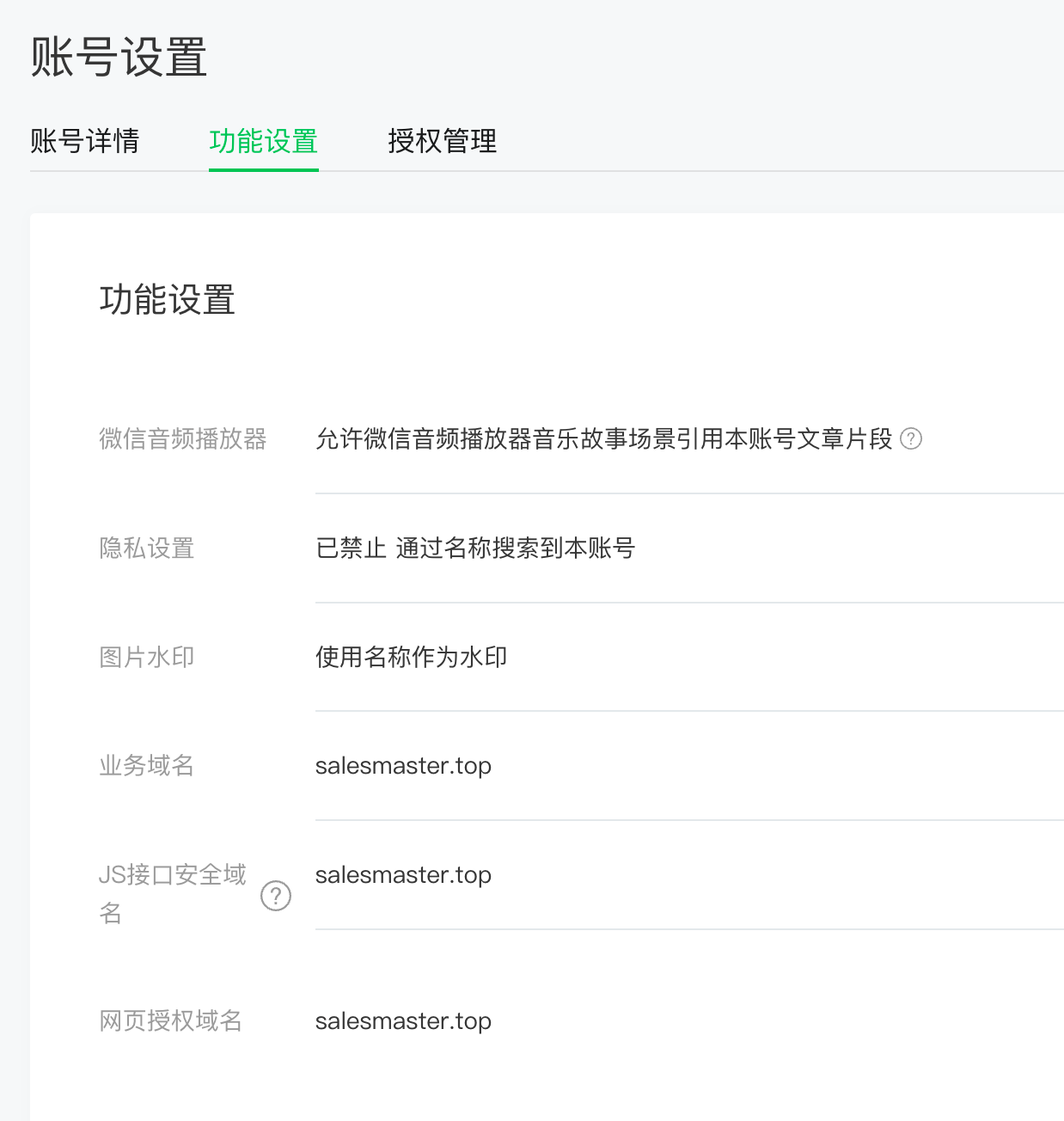This screenshot has width=1064, height=1121.
Task: Click help icon next to JS接口安全域名
Action: (x=275, y=896)
